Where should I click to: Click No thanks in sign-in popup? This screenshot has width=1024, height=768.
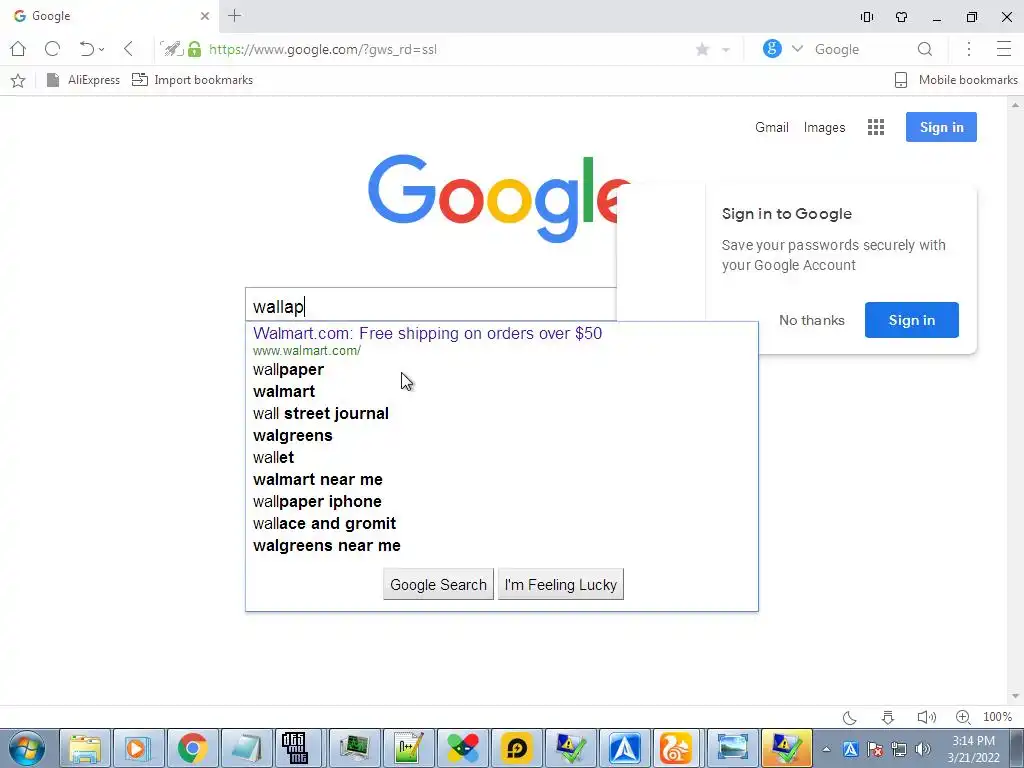[x=812, y=320]
